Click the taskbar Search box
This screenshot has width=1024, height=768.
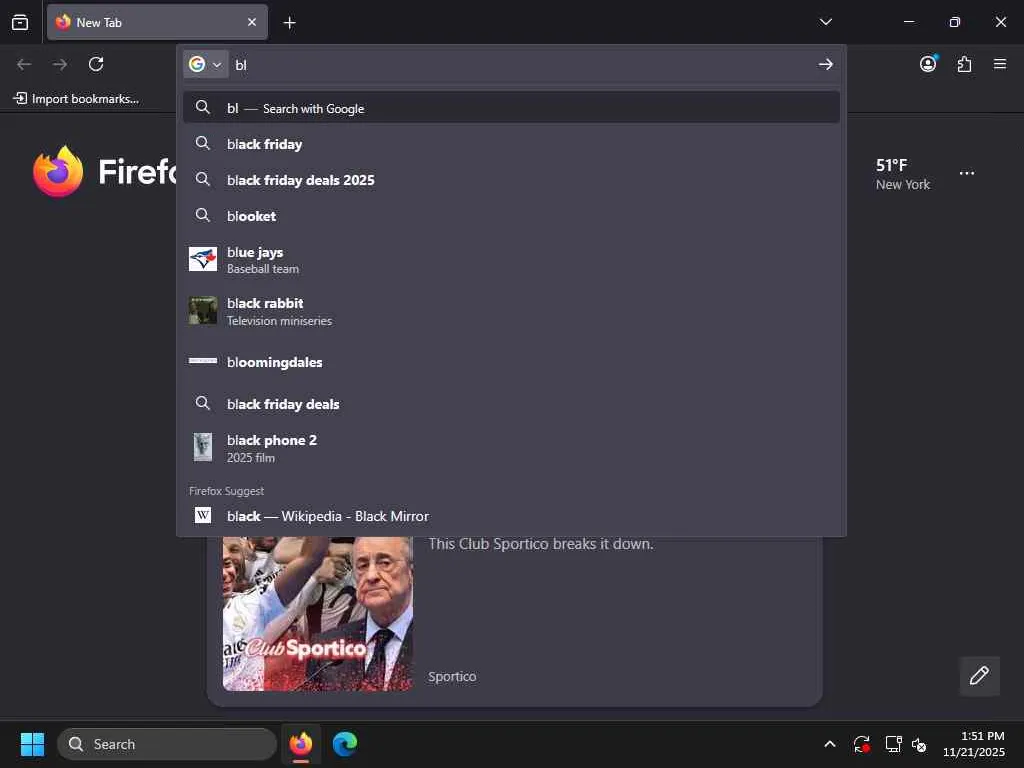167,744
